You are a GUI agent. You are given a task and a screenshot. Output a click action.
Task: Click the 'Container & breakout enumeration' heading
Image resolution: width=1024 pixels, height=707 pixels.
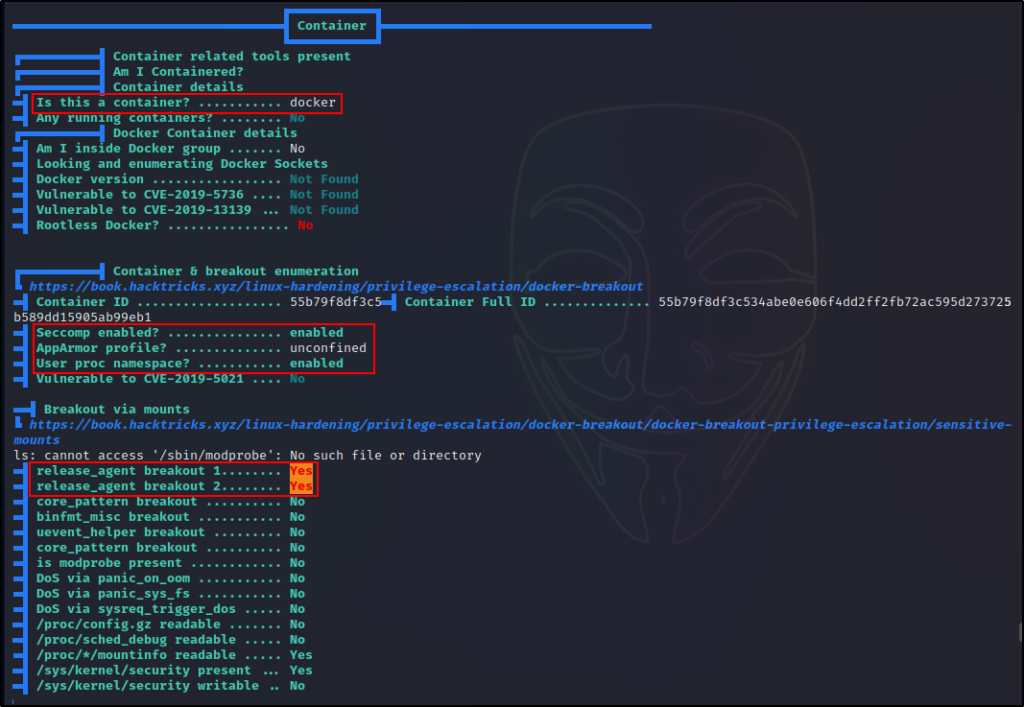(x=235, y=271)
